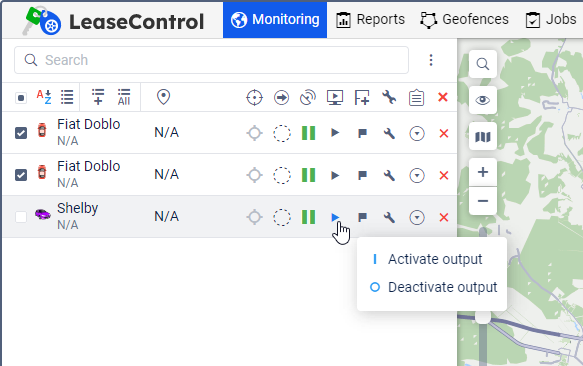Expand the circled dropdown arrow in Shelby row
583x366 pixels.
point(417,217)
